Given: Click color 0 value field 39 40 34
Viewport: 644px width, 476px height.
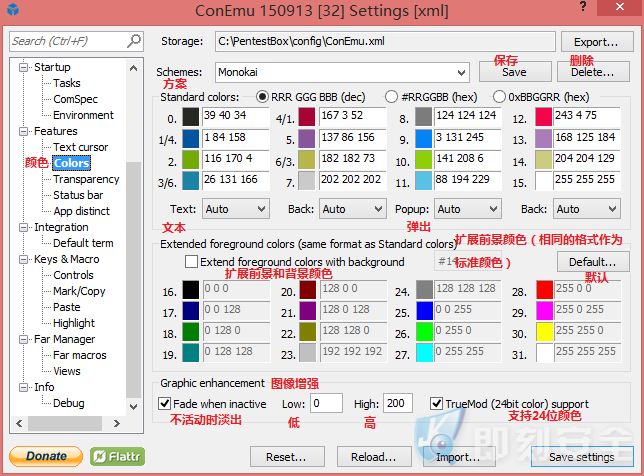Looking at the screenshot, I should point(236,117).
